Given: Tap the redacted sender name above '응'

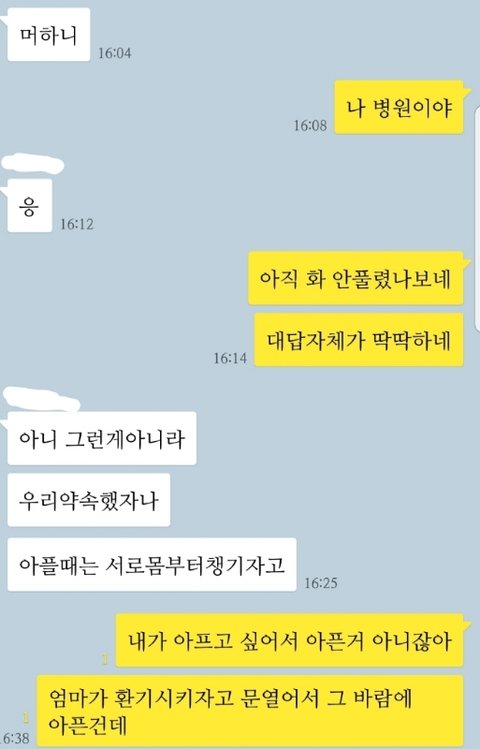Looking at the screenshot, I should pos(32,164).
